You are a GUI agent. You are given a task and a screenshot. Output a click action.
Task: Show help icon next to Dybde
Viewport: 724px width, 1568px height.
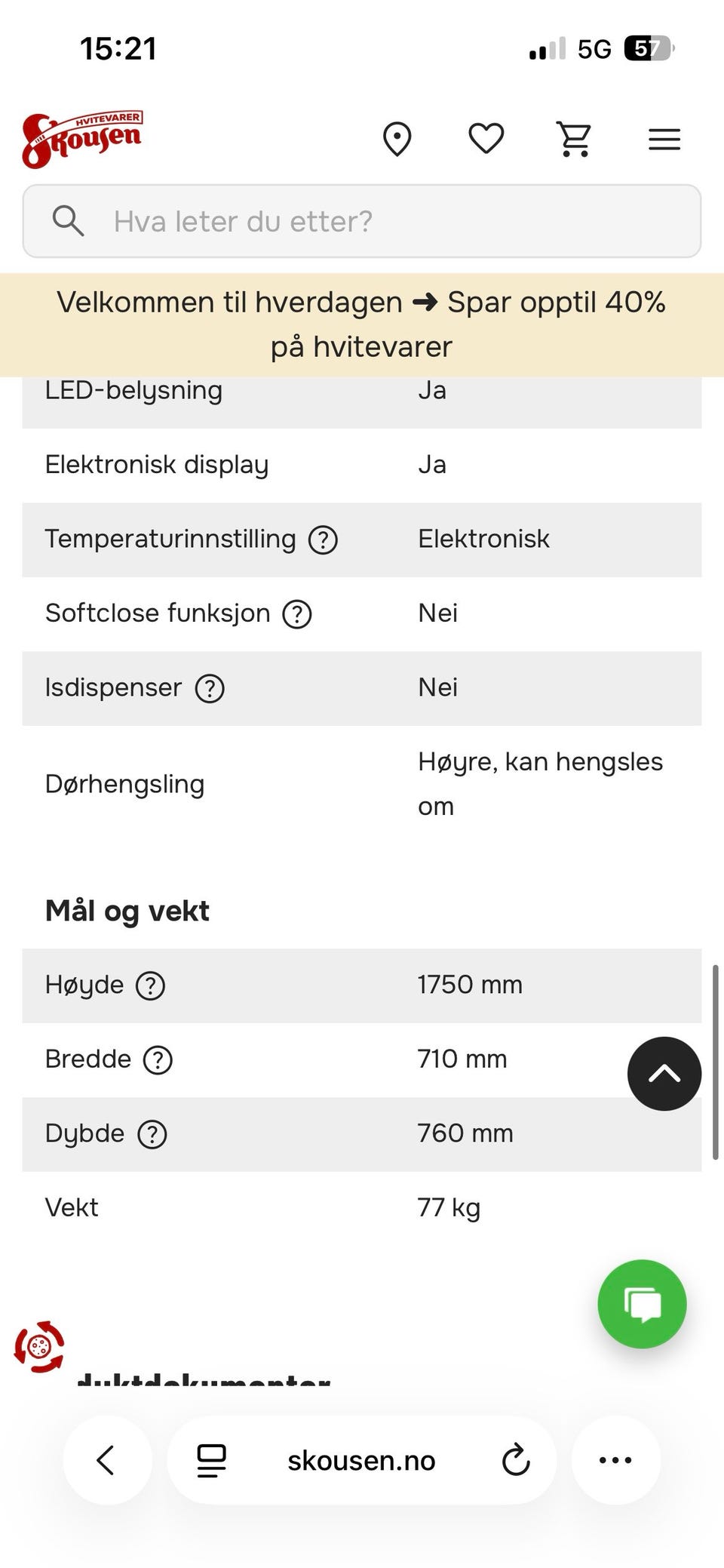(152, 1134)
